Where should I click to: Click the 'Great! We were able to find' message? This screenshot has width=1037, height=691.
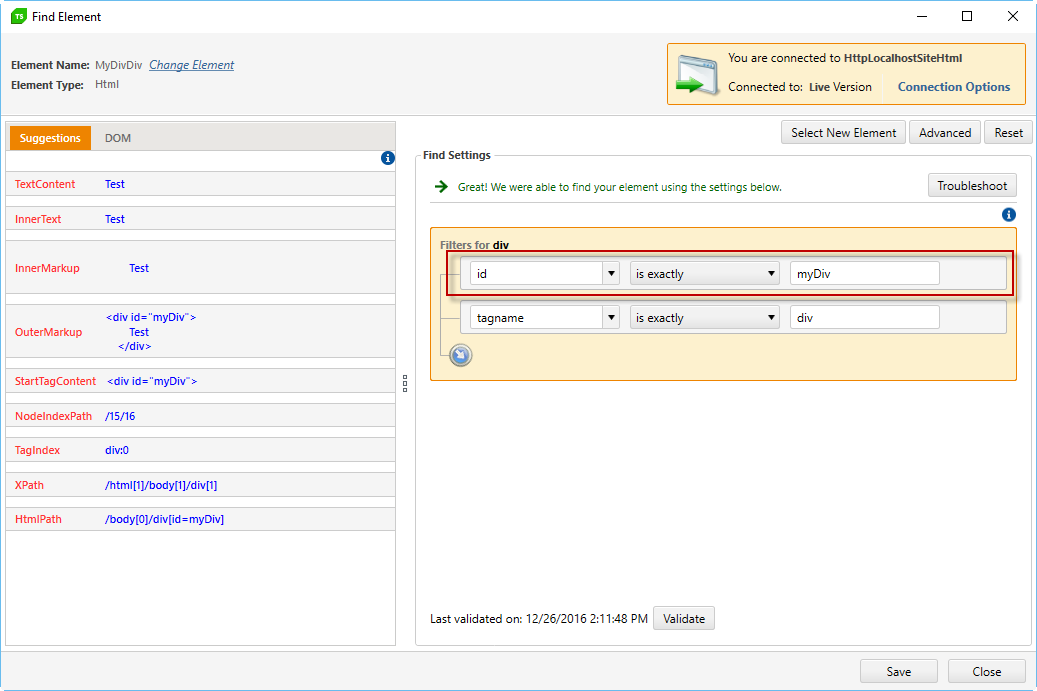[620, 187]
